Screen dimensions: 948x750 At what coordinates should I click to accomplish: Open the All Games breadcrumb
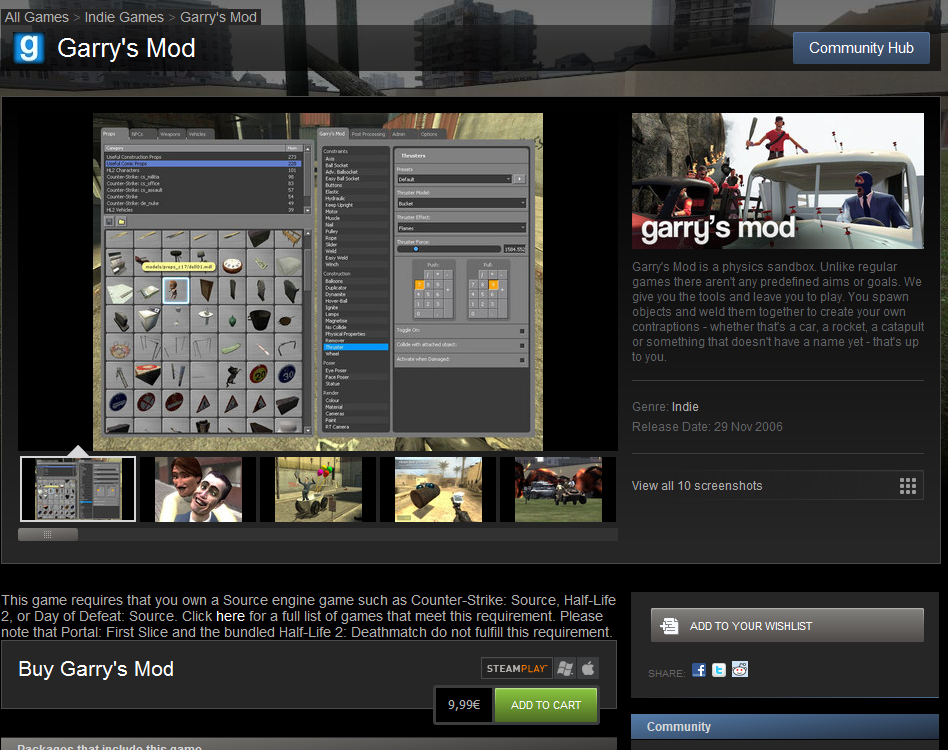37,17
